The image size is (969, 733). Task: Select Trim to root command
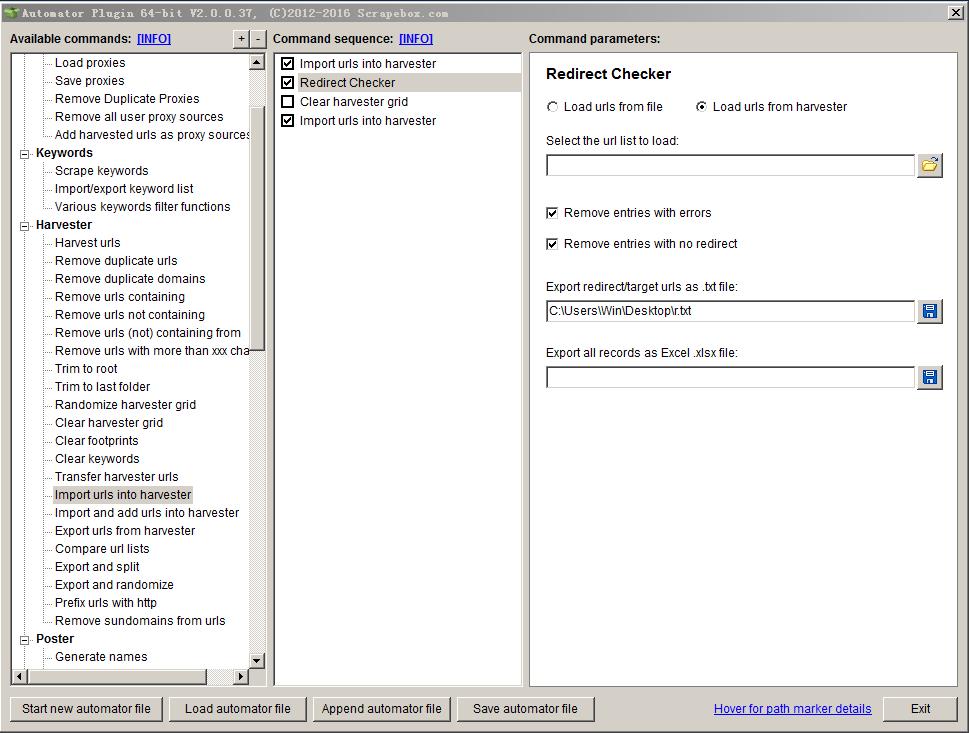pos(87,368)
